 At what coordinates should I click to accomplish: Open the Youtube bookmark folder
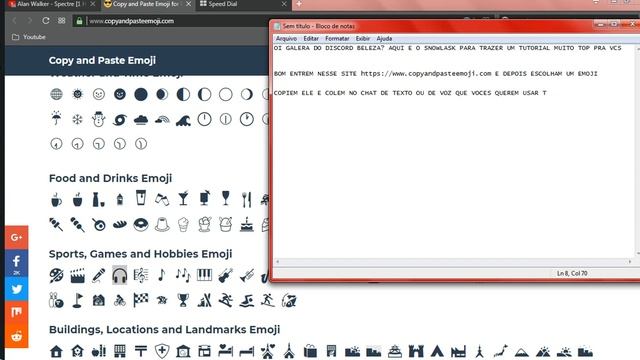(x=29, y=37)
